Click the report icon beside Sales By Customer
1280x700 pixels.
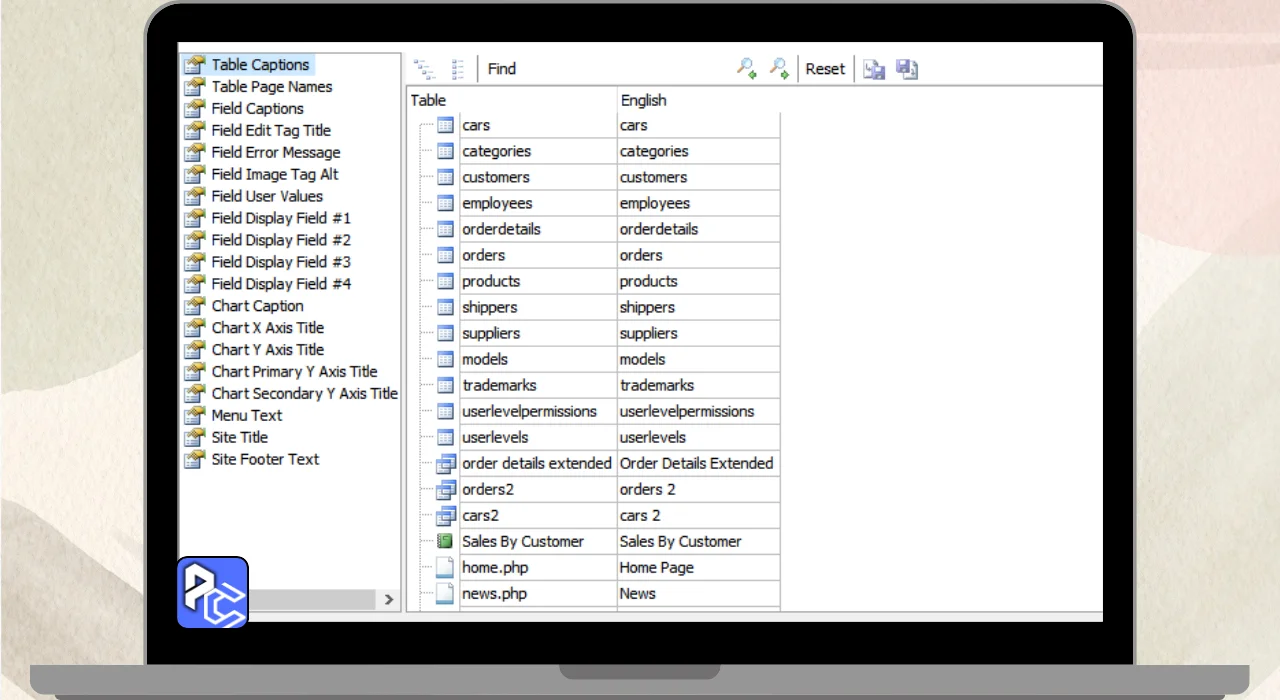445,541
